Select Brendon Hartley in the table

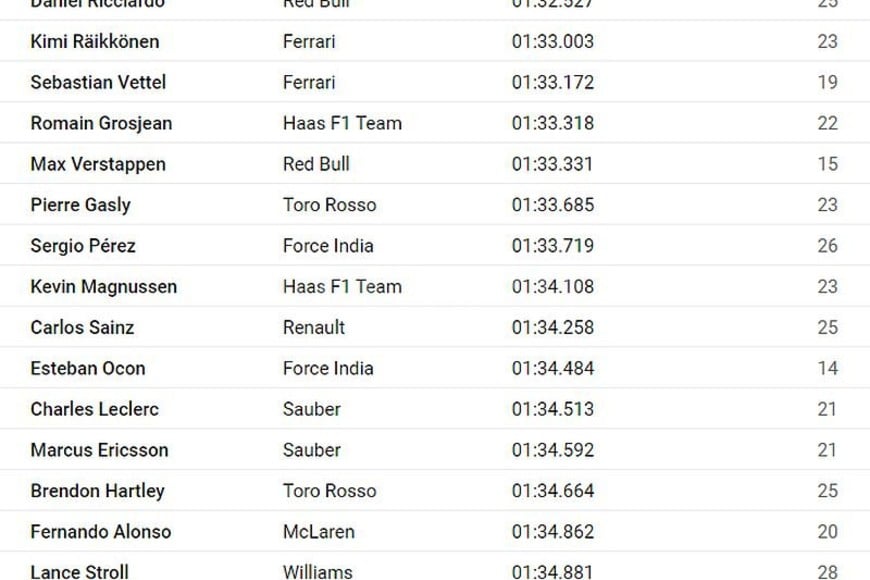click(x=98, y=491)
